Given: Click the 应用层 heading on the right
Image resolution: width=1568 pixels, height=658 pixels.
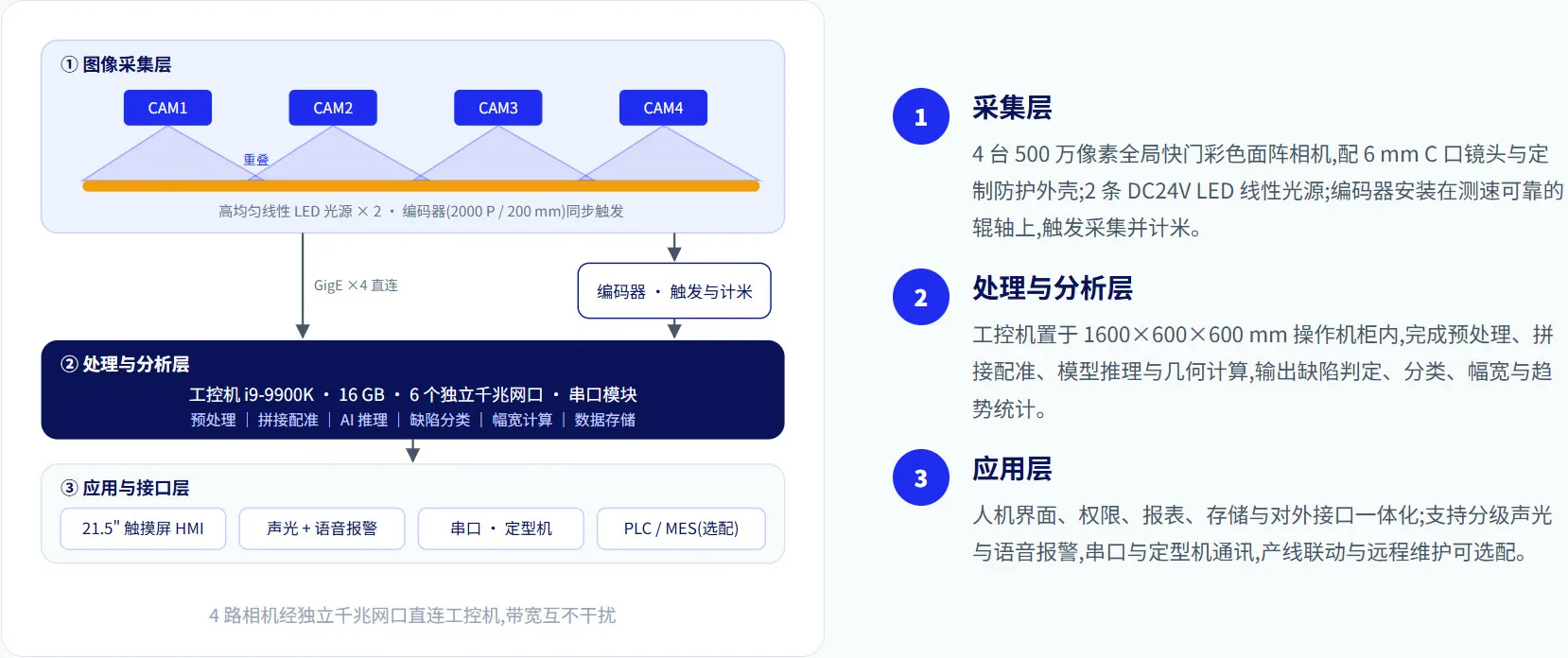Looking at the screenshot, I should pos(1012,469).
